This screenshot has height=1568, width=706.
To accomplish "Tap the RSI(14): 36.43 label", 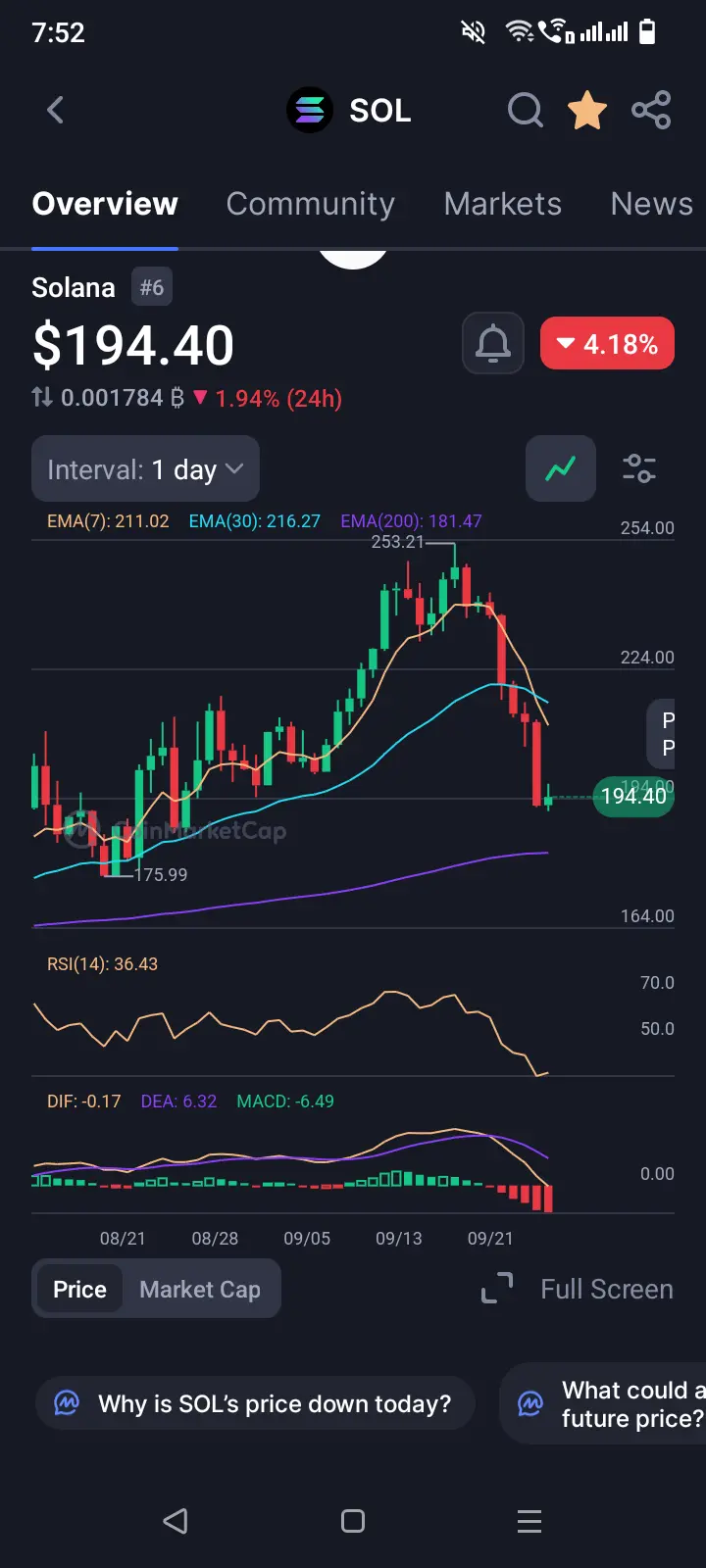I will click(x=102, y=964).
